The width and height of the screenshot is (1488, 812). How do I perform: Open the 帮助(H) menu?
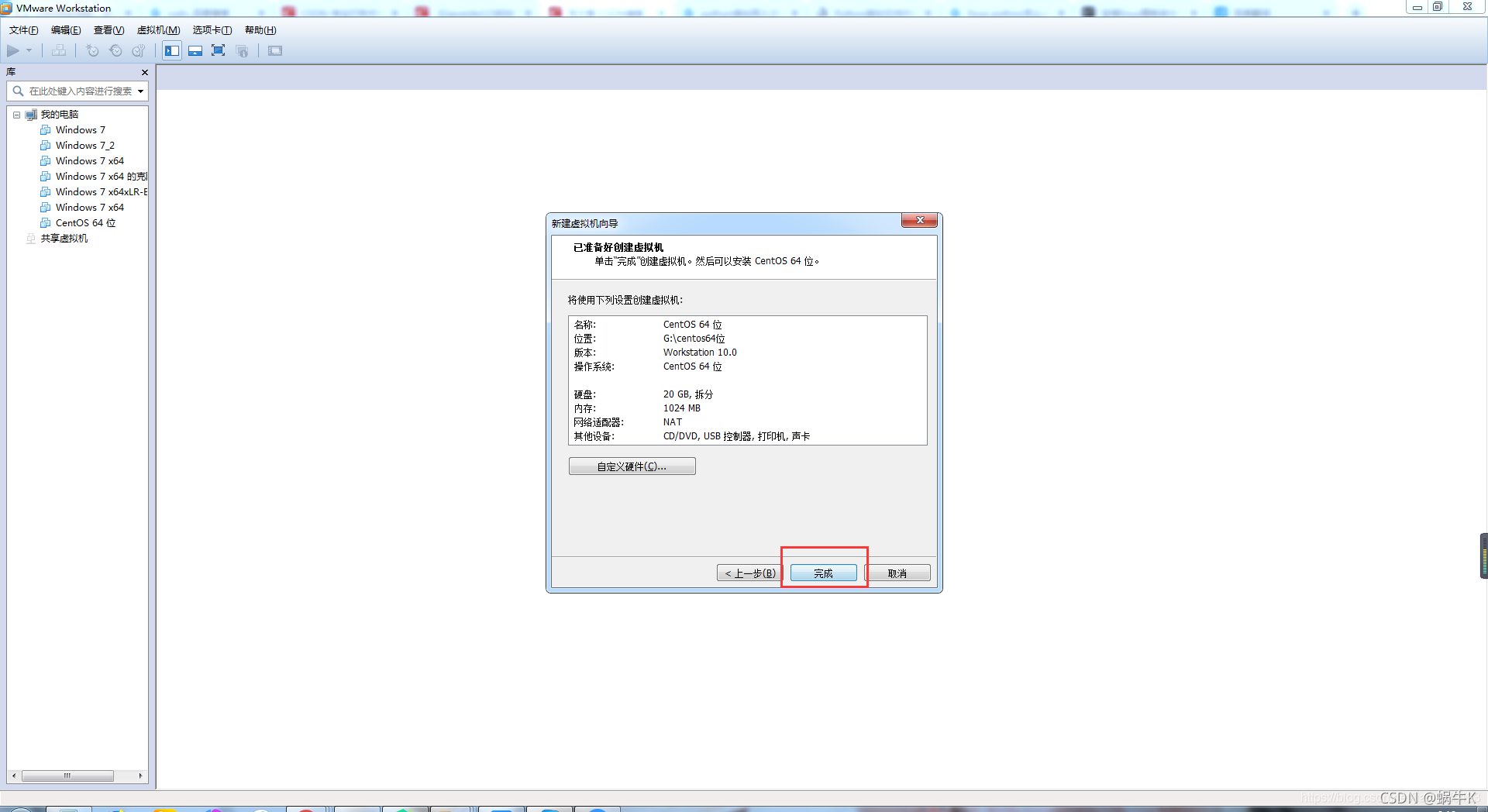260,30
